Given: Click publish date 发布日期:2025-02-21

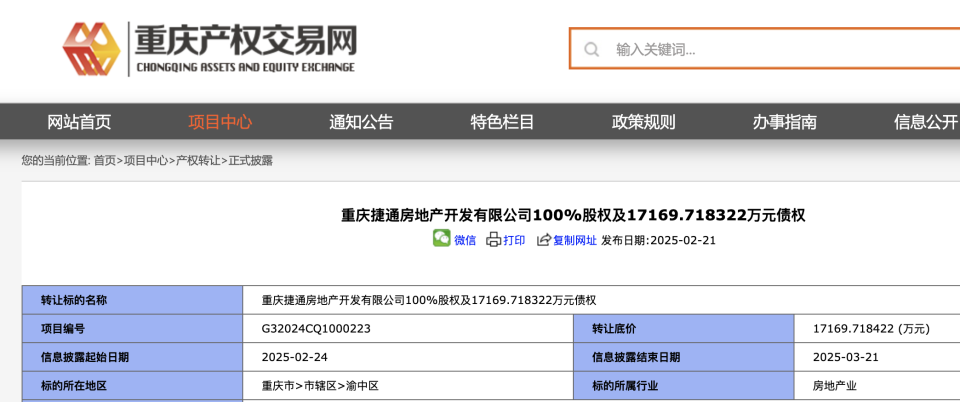Looking at the screenshot, I should [x=659, y=240].
